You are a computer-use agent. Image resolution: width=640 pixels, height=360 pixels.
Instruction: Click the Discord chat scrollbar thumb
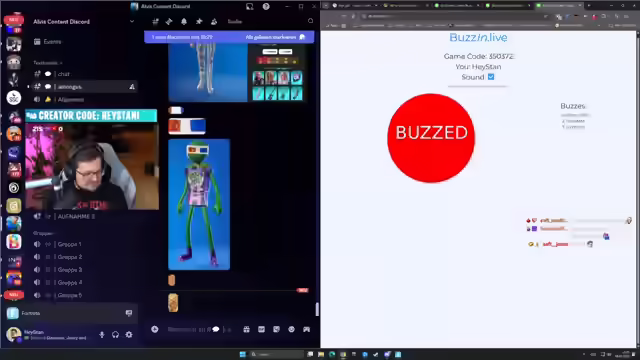317,309
